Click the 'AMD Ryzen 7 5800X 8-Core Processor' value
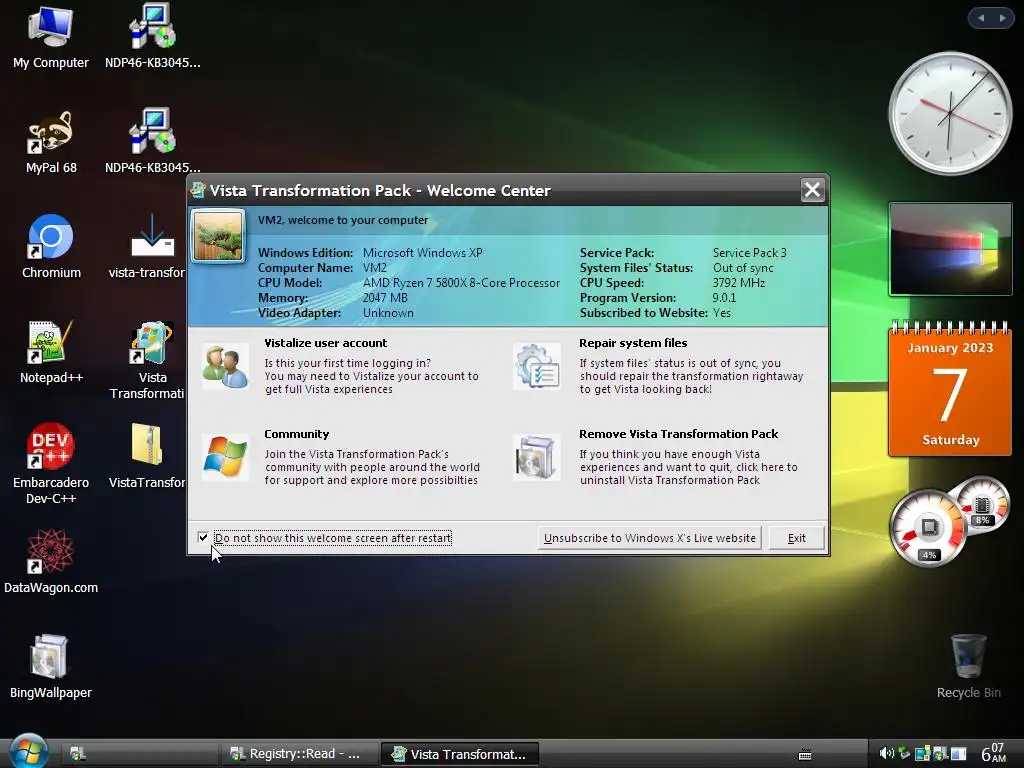This screenshot has width=1024, height=768. point(461,283)
